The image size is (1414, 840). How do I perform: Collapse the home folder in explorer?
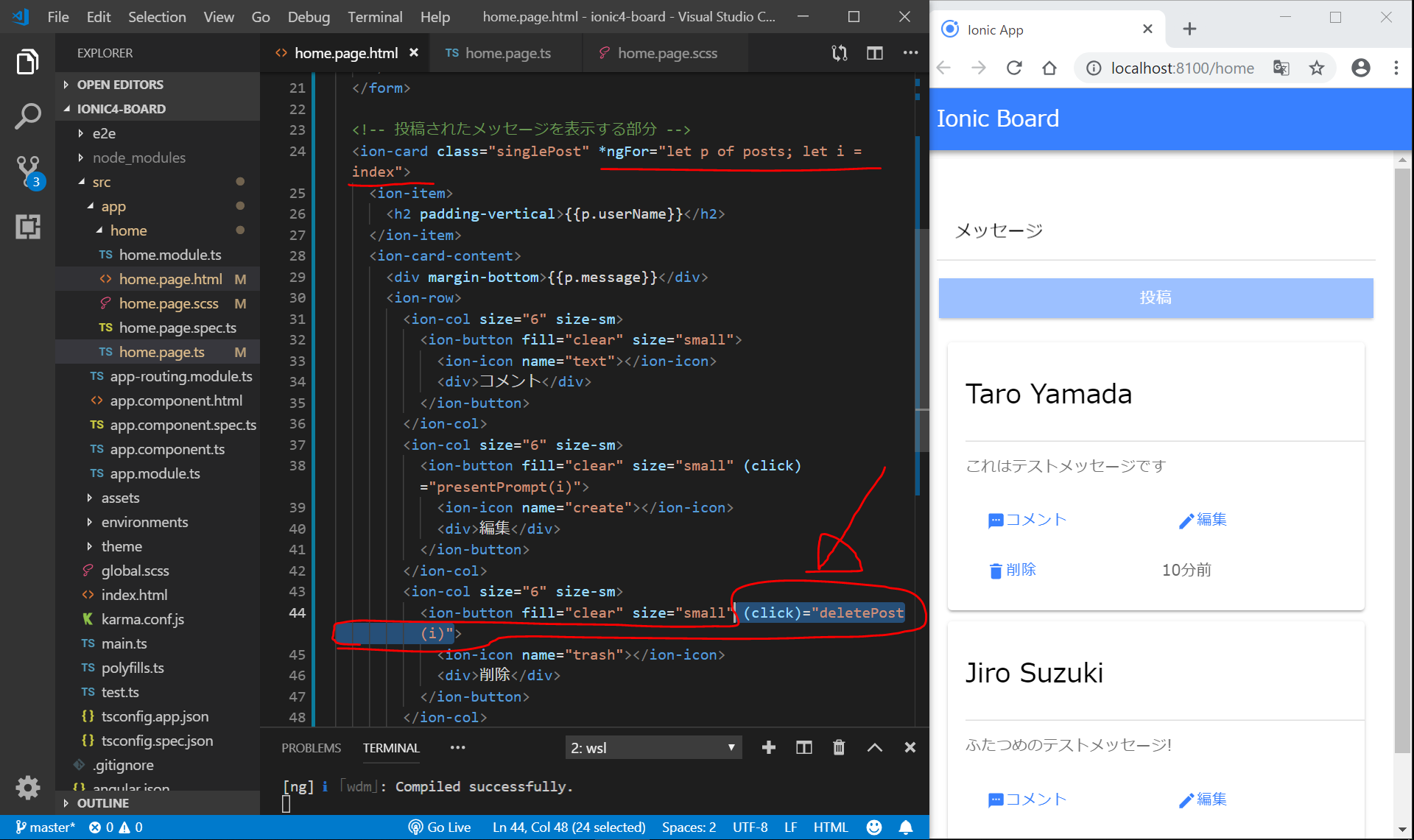tap(128, 230)
